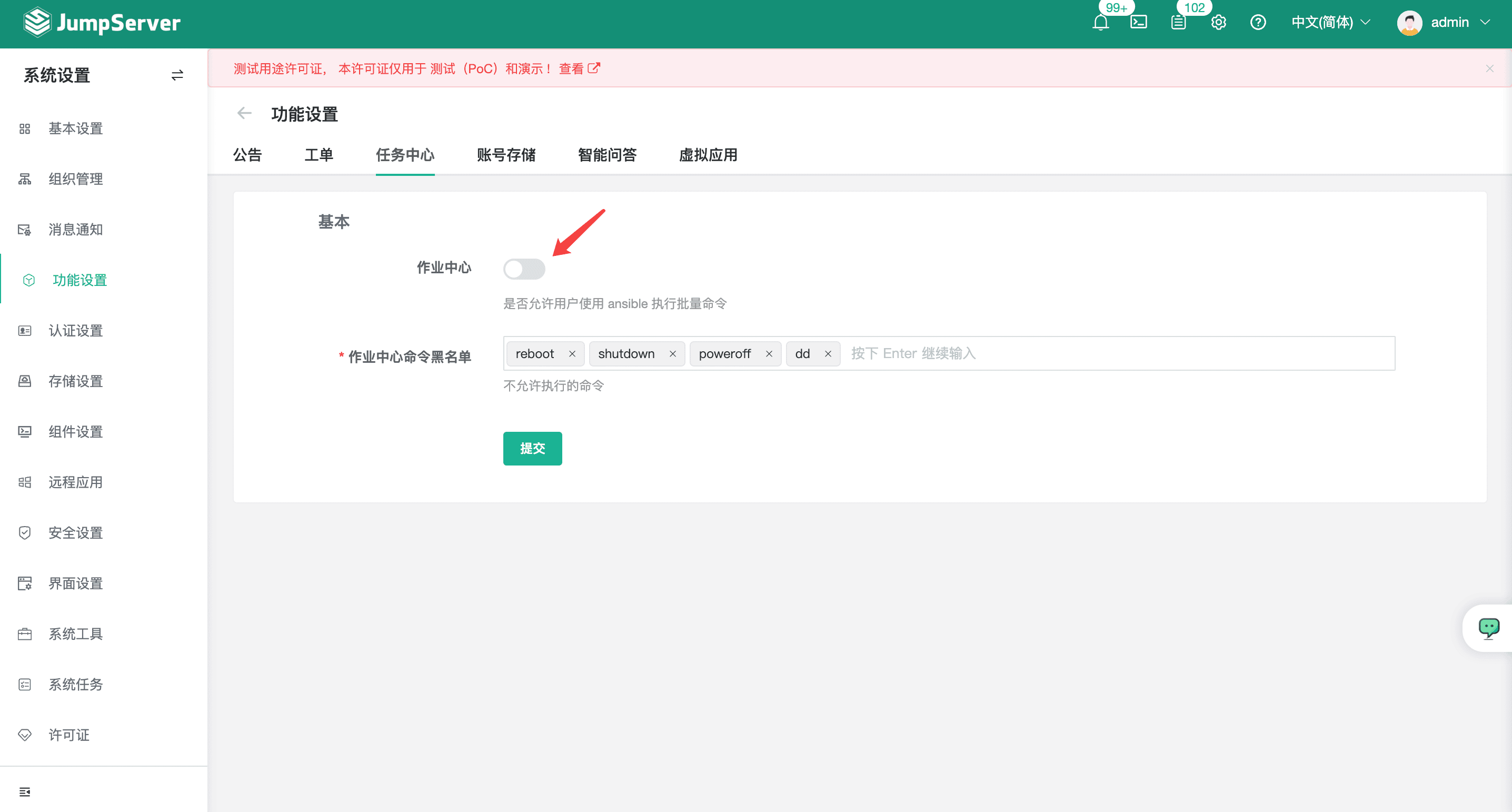The width and height of the screenshot is (1512, 812).
Task: Click the 组件设置 terminal icon
Action: [25, 432]
